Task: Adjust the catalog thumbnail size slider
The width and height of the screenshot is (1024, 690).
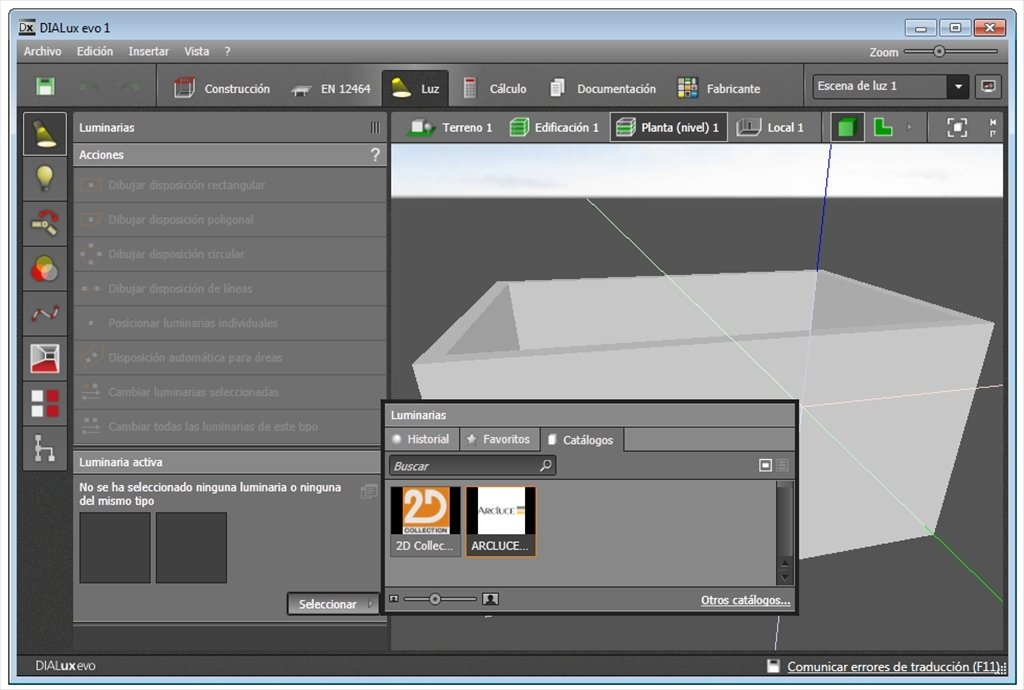Action: (434, 599)
